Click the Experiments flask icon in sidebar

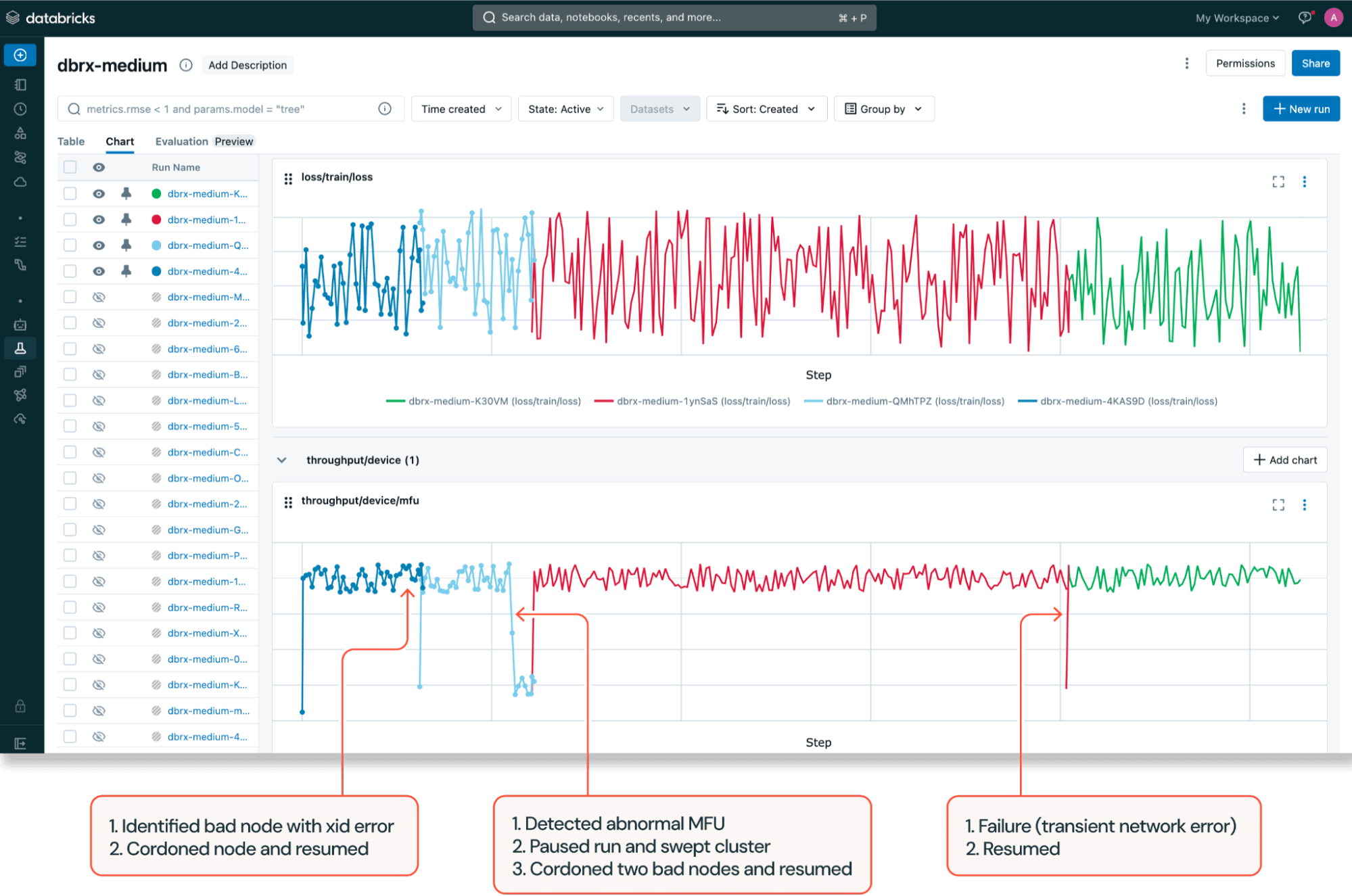click(20, 348)
